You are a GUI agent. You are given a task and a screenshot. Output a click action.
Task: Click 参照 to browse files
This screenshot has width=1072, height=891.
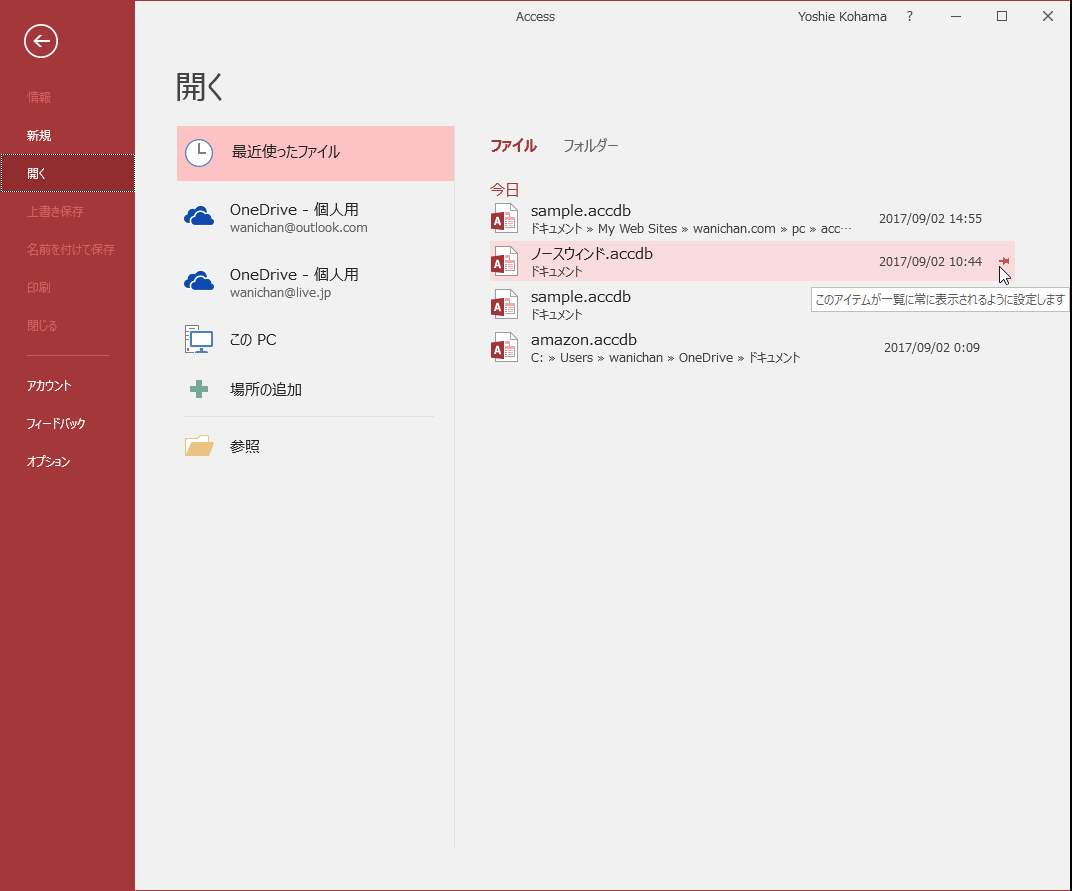click(x=315, y=446)
